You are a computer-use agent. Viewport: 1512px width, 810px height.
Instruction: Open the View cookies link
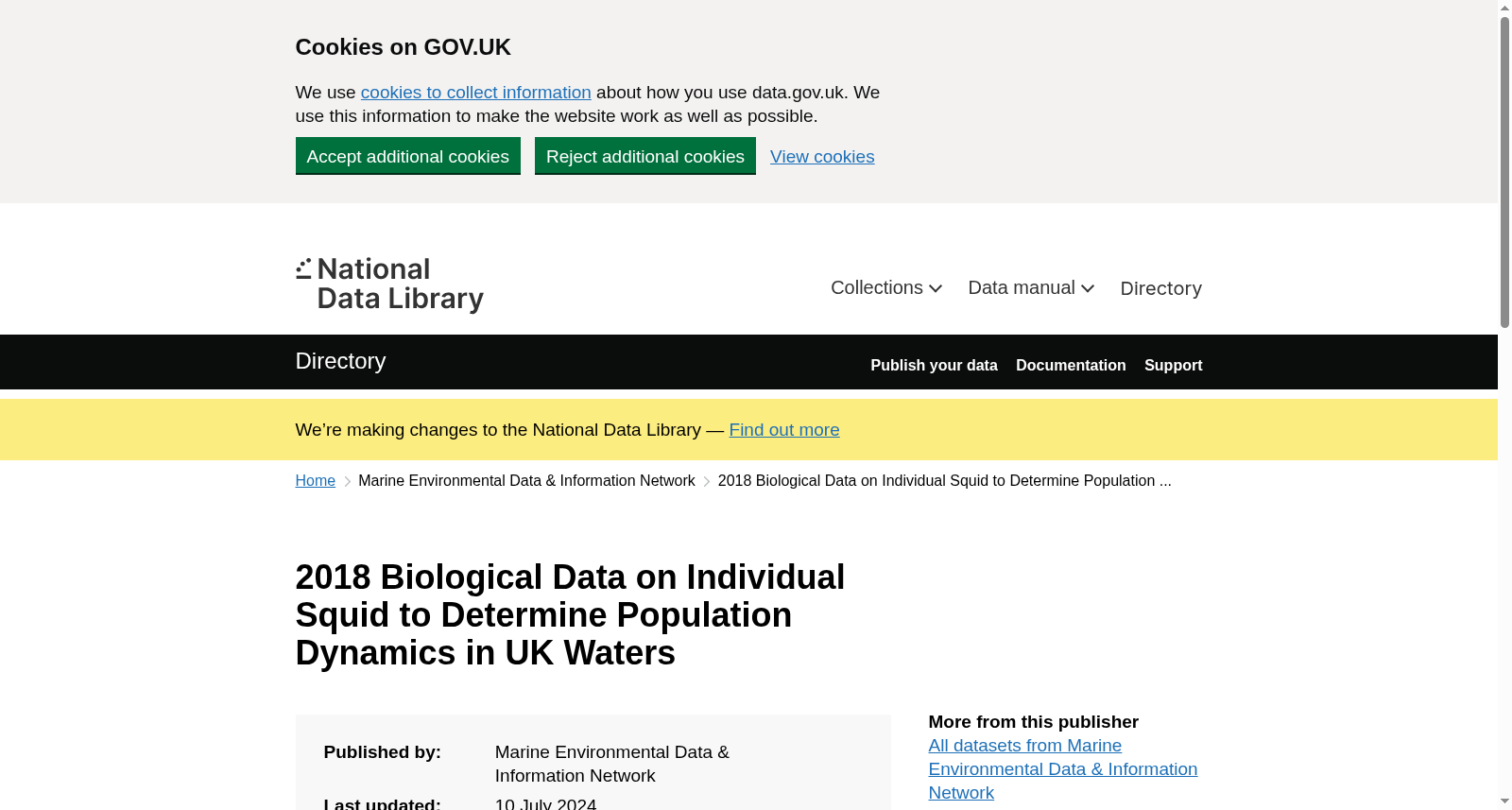(x=822, y=157)
